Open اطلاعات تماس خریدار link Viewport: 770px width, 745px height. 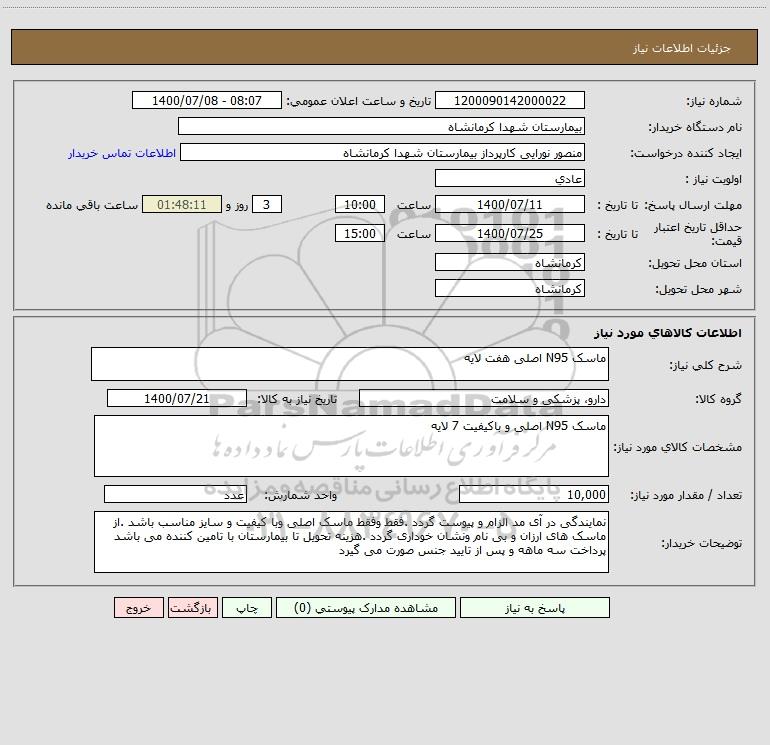[x=122, y=153]
